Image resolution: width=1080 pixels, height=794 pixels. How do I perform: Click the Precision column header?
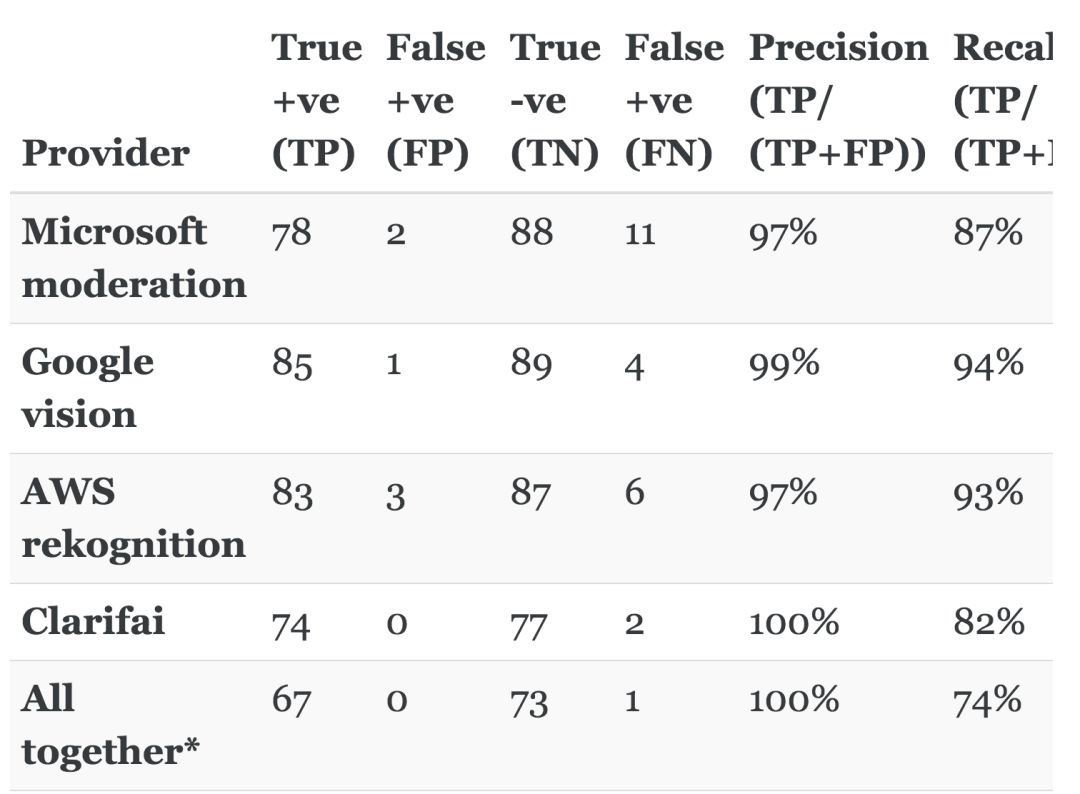point(838,101)
